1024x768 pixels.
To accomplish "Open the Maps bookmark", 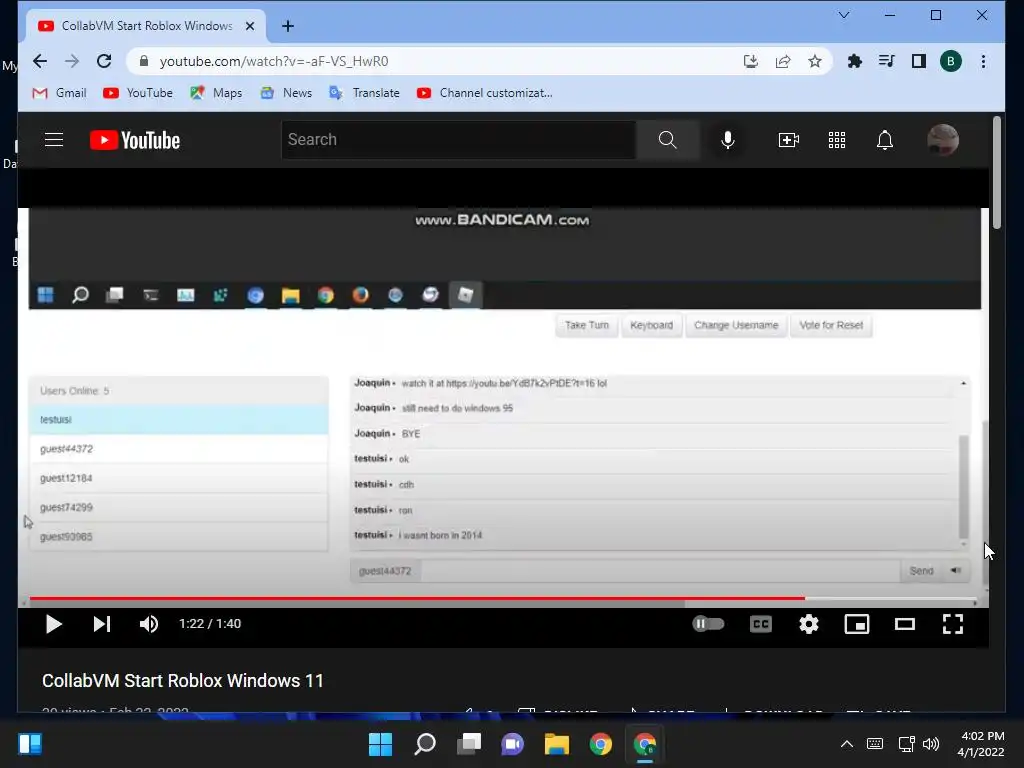I will [216, 93].
